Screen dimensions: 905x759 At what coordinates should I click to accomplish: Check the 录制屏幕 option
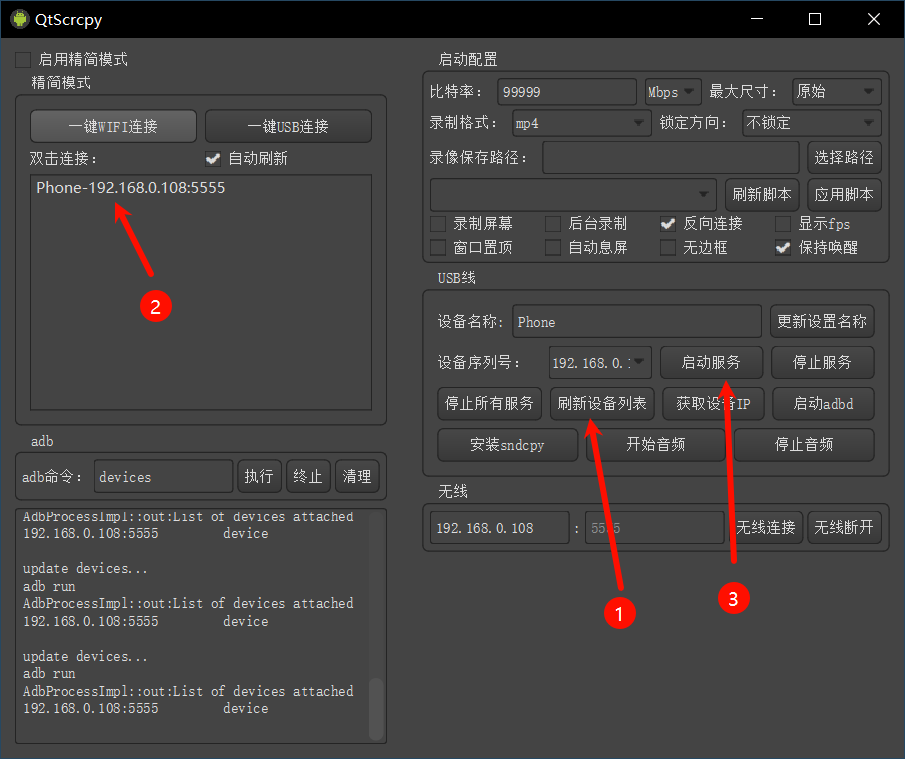pos(438,224)
